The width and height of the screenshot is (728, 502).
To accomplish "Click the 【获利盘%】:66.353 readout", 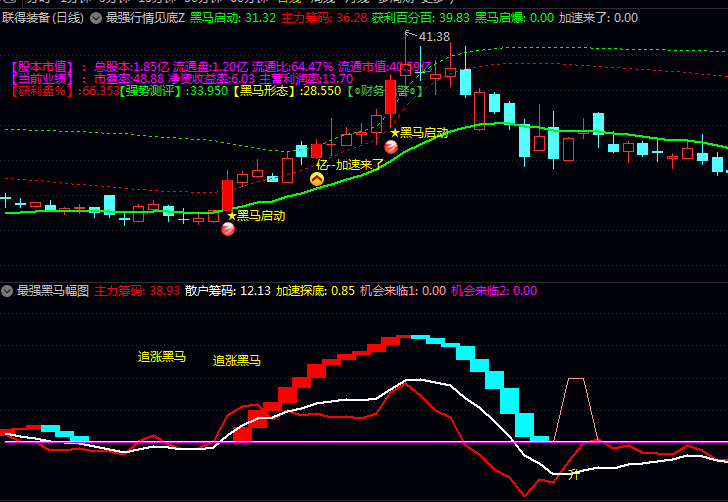I will 65,91.
